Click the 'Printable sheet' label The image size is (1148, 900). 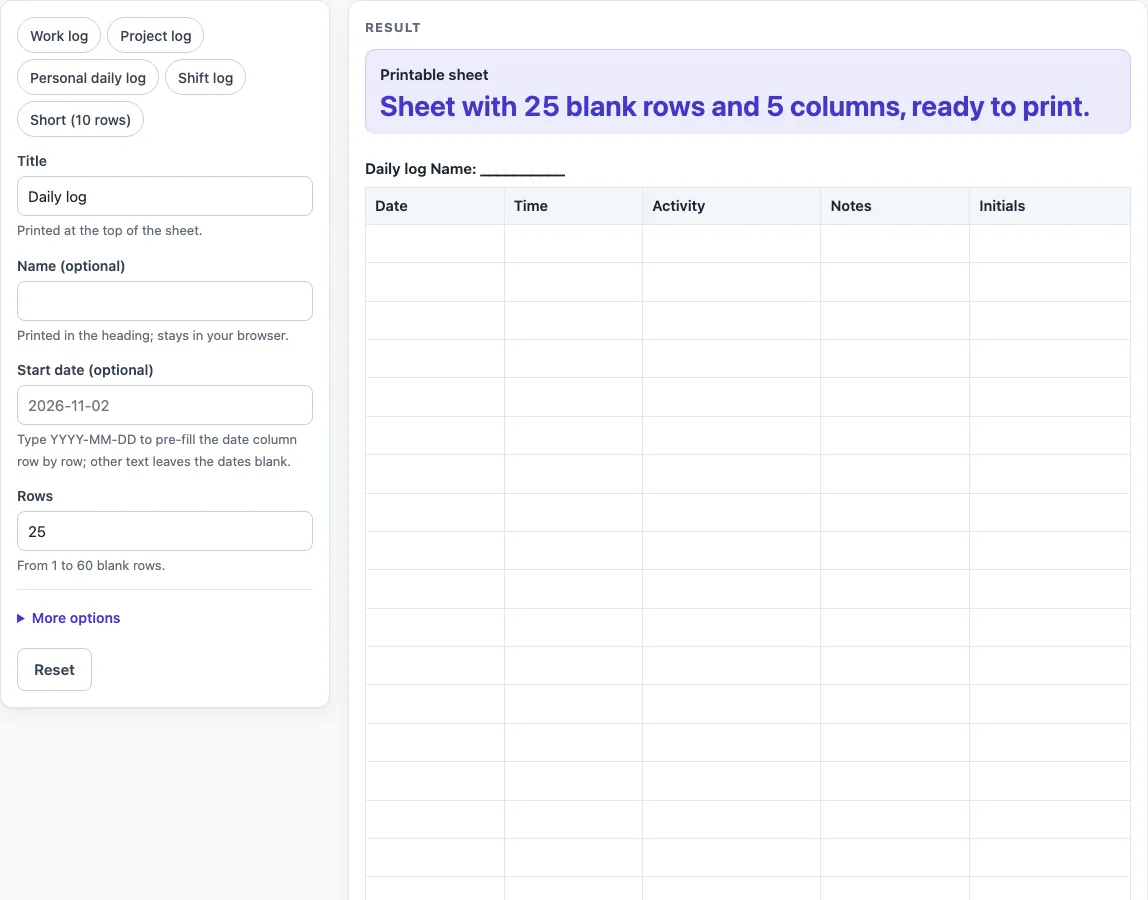(x=434, y=75)
